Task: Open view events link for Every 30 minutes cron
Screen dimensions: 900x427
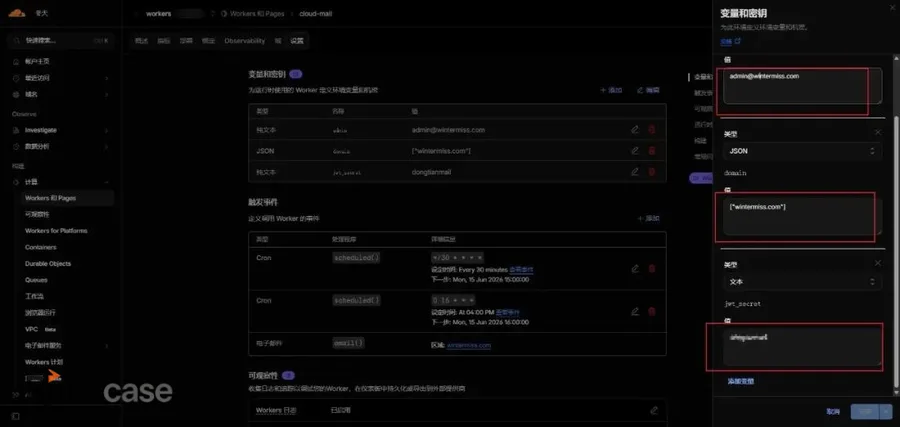Action: click(x=522, y=270)
